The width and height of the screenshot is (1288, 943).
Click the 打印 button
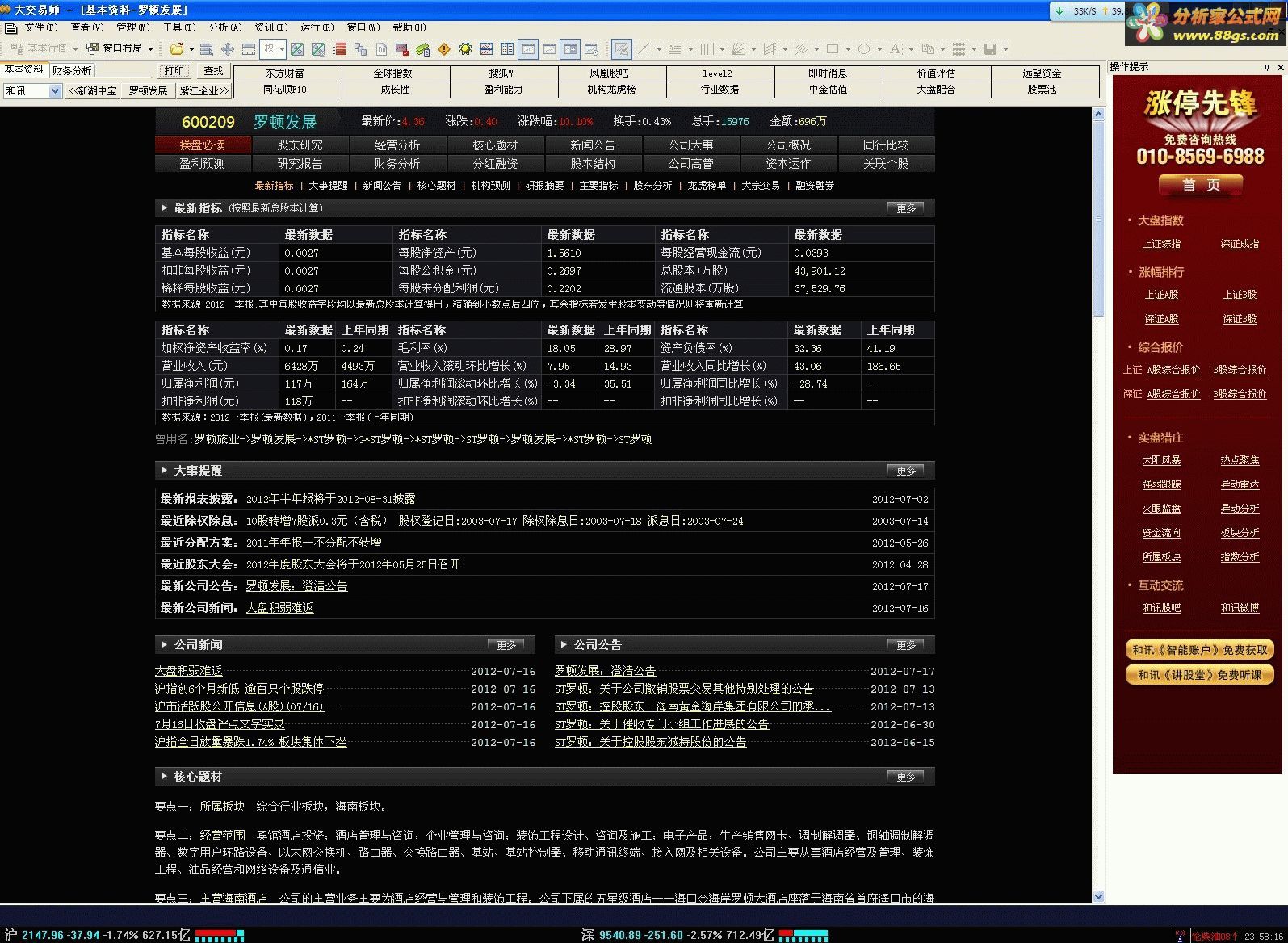[174, 70]
